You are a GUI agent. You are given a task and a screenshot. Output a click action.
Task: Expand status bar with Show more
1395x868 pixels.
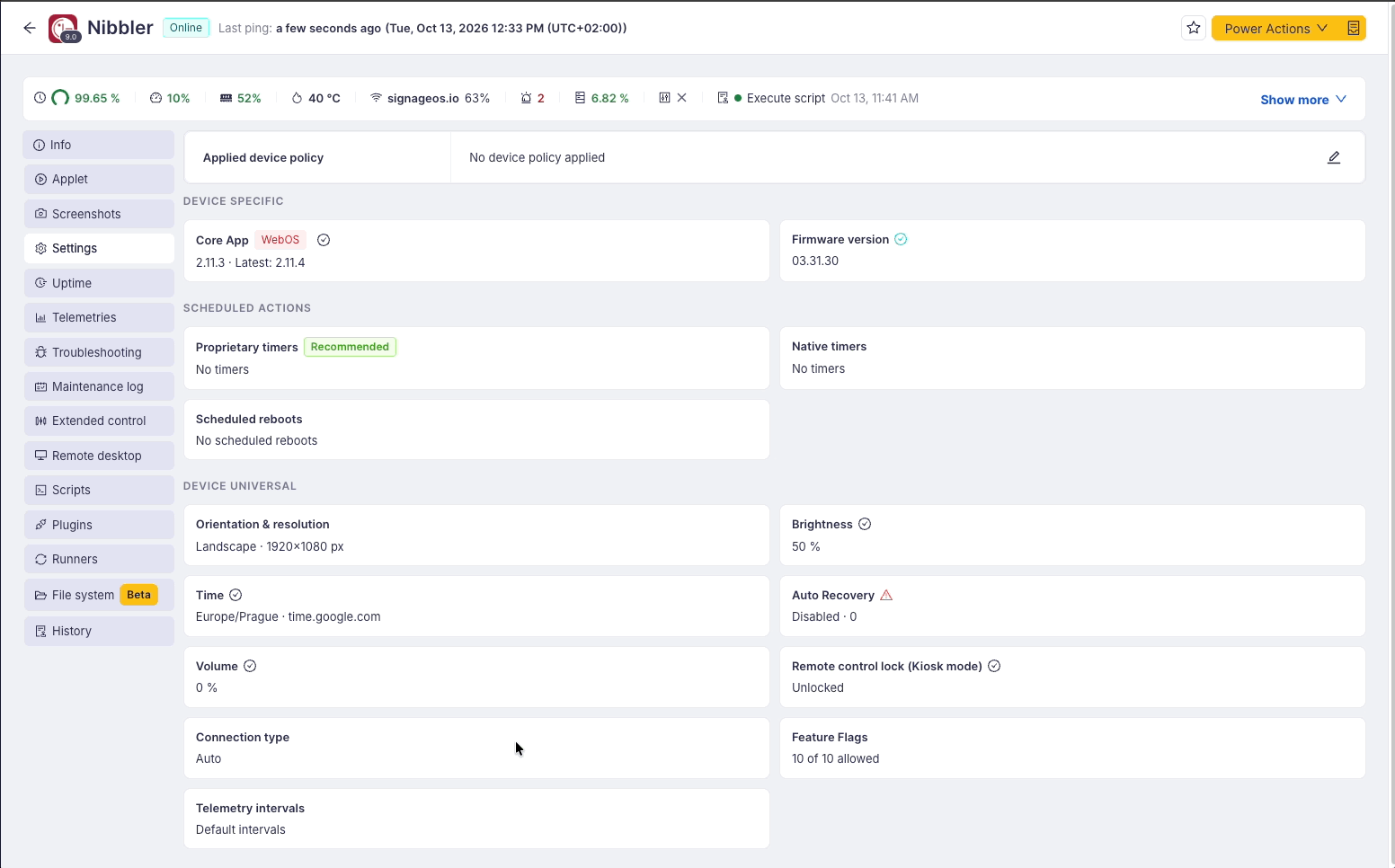click(x=1303, y=100)
